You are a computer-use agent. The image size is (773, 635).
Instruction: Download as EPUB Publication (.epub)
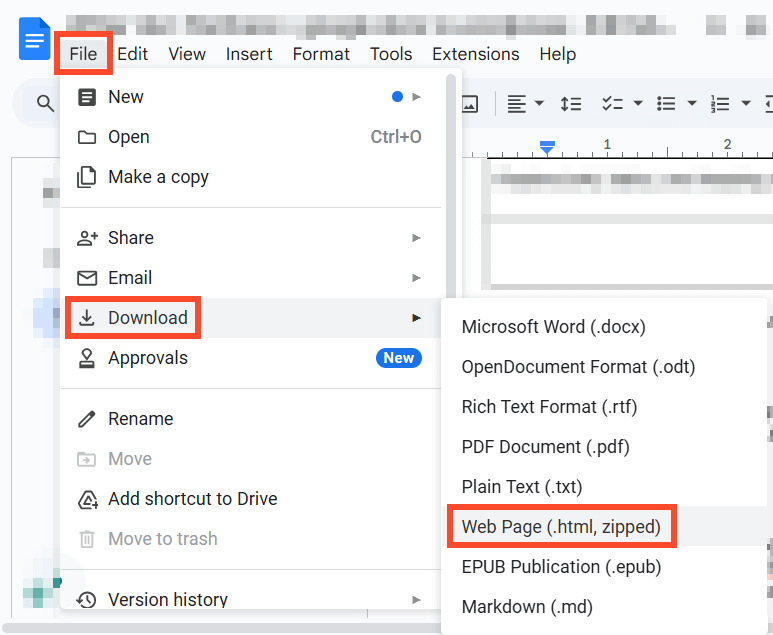(604, 566)
